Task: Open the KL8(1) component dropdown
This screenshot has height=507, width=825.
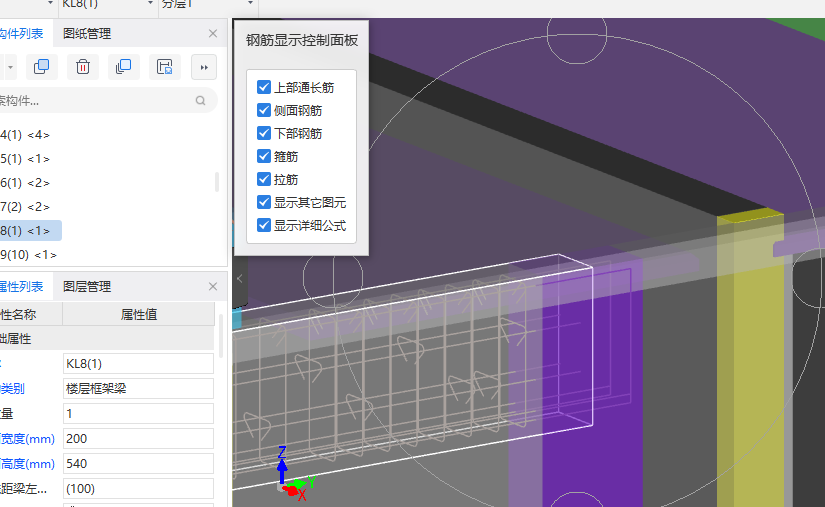Action: [150, 3]
